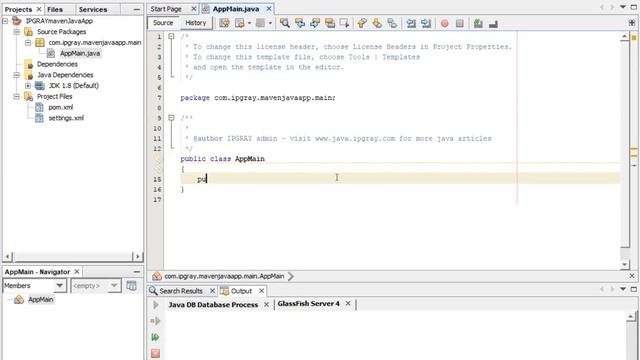Viewport: 640px width, 360px height.
Task: Click the split editor icon at toolbar right
Action: click(632, 23)
